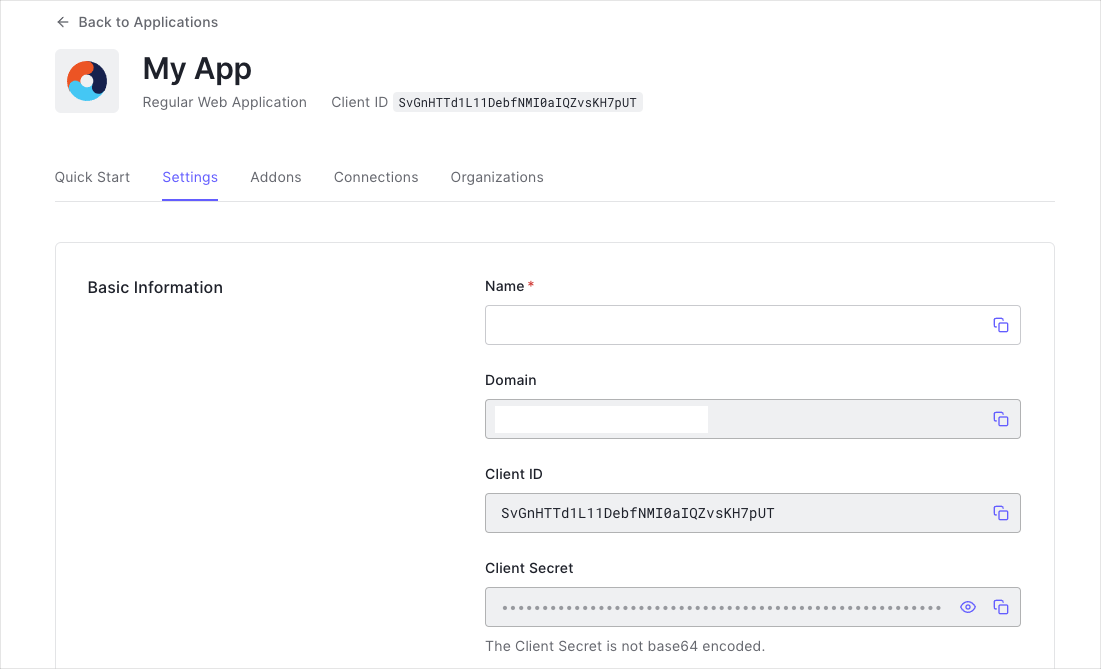
Task: Click the Basic Information section title
Action: (x=155, y=287)
